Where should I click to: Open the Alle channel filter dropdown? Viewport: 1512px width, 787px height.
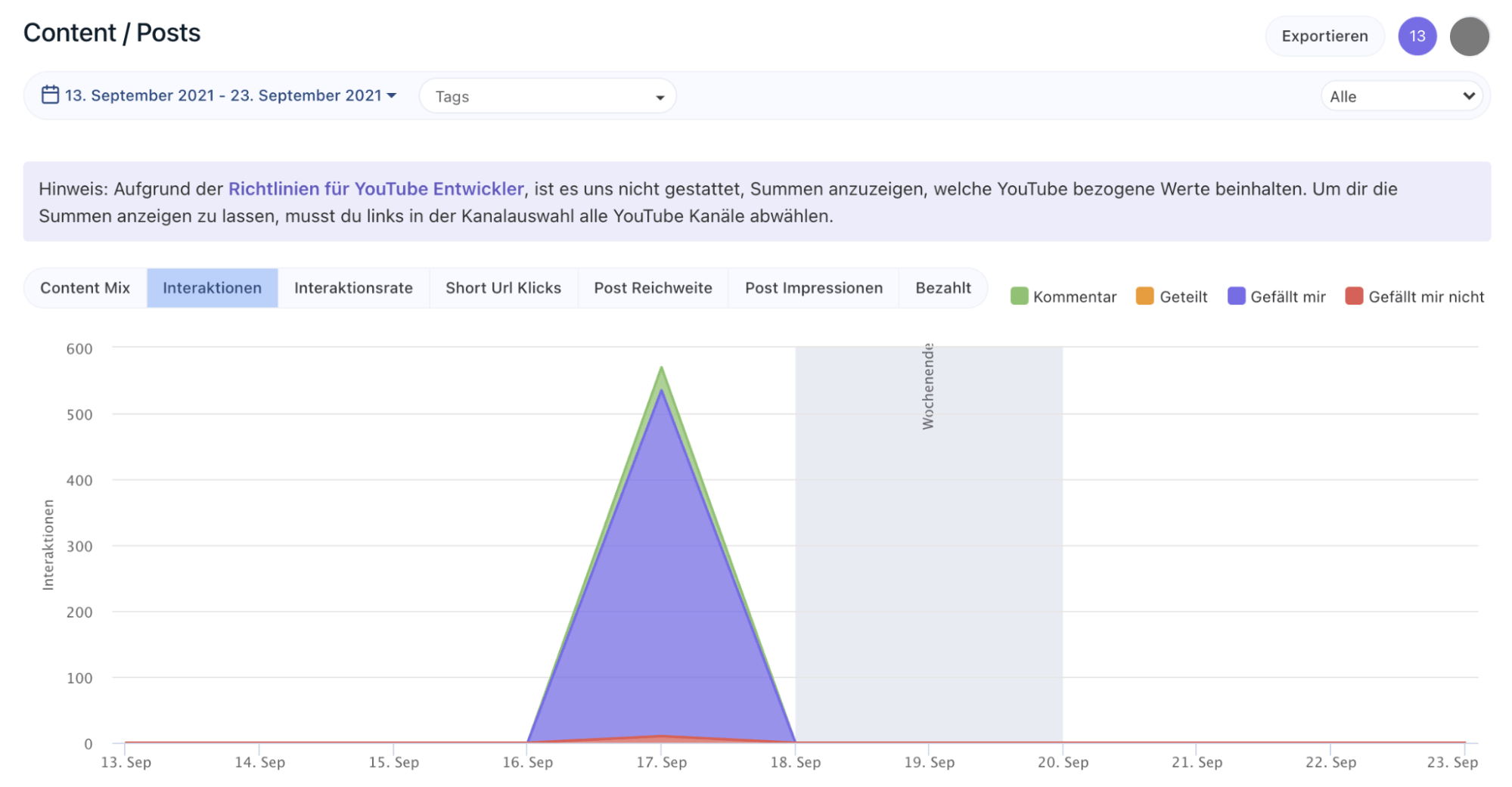coord(1402,97)
